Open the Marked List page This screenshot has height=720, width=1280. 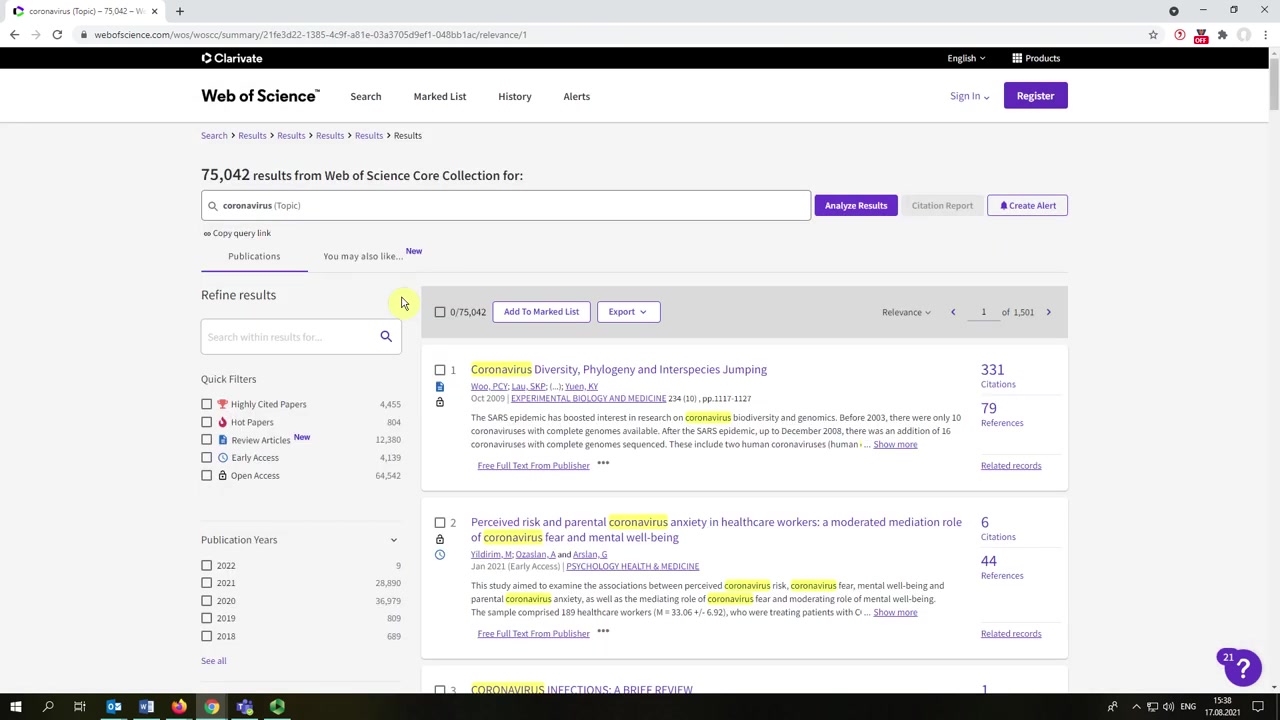[x=440, y=96]
